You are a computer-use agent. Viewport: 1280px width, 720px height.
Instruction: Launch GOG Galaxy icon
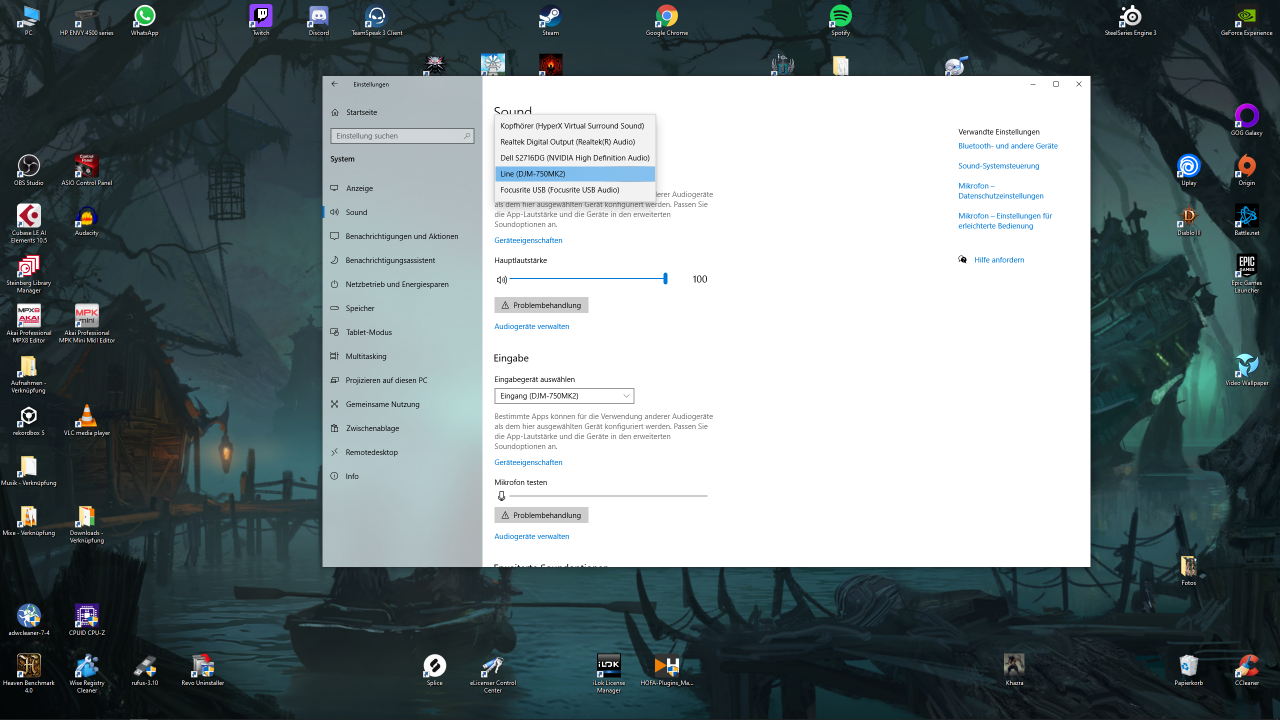(1246, 120)
